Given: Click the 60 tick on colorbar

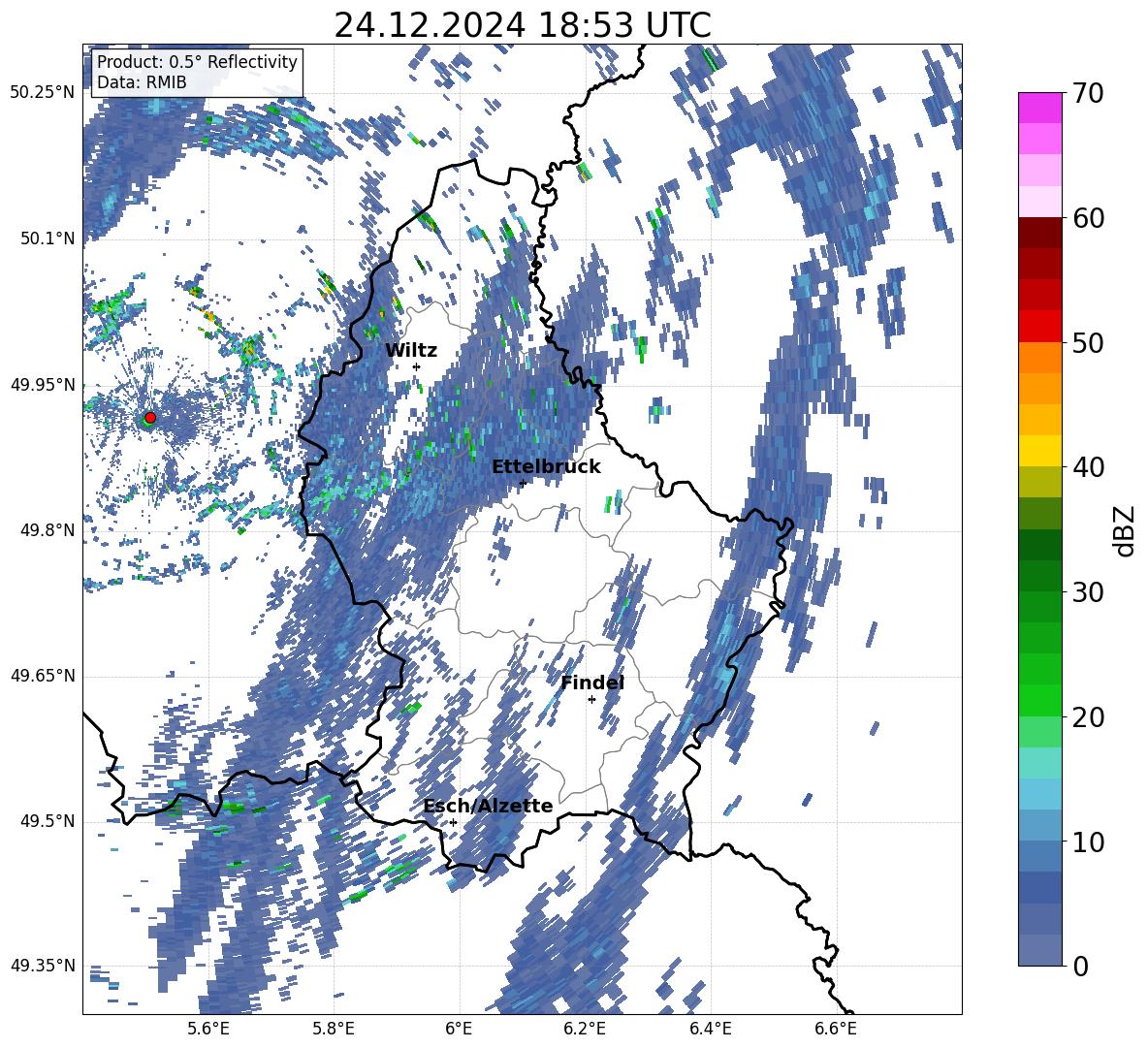Looking at the screenshot, I should tap(1087, 217).
